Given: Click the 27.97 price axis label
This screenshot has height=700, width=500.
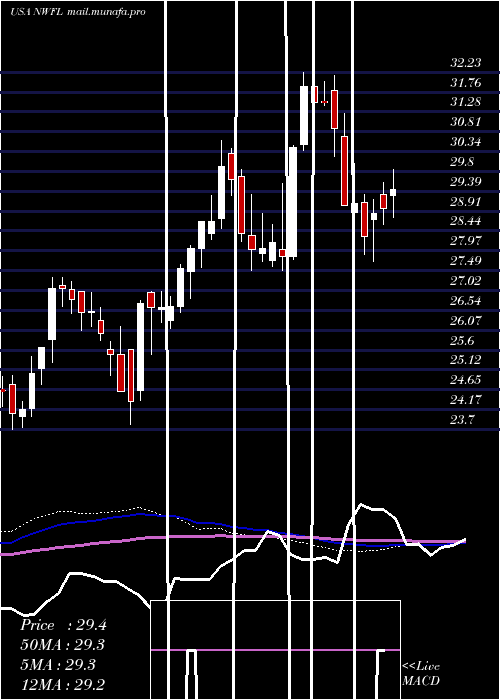Looking at the screenshot, I should pyautogui.click(x=466, y=241).
